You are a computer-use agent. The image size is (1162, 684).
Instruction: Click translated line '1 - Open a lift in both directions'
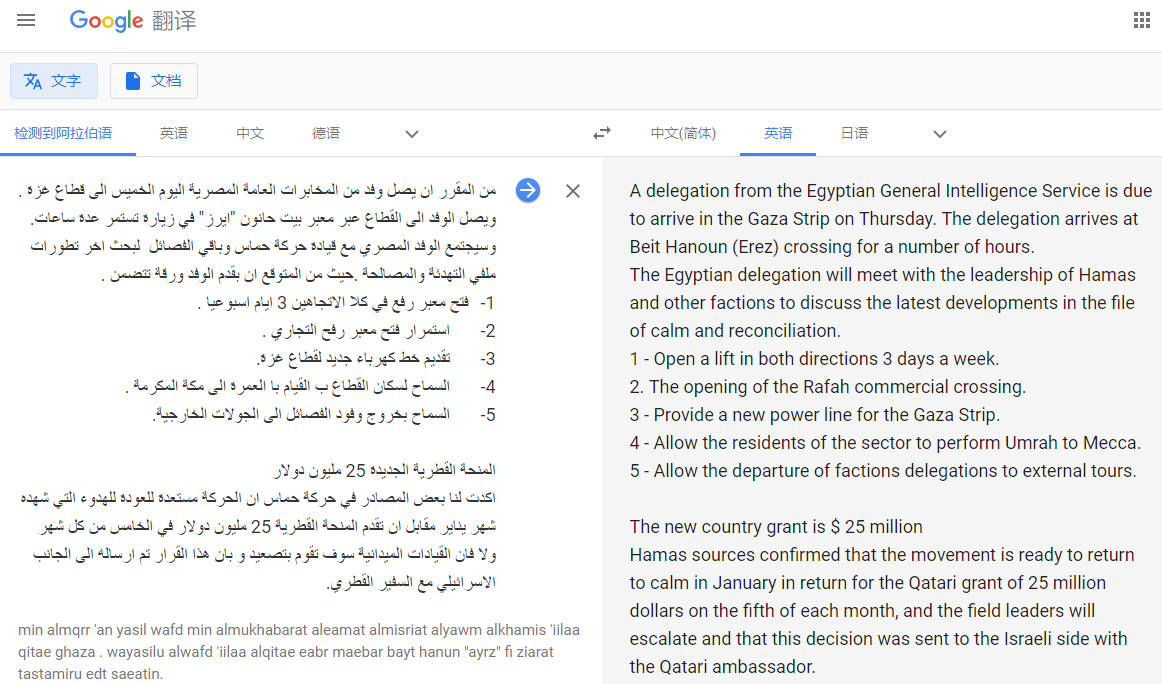tap(814, 359)
